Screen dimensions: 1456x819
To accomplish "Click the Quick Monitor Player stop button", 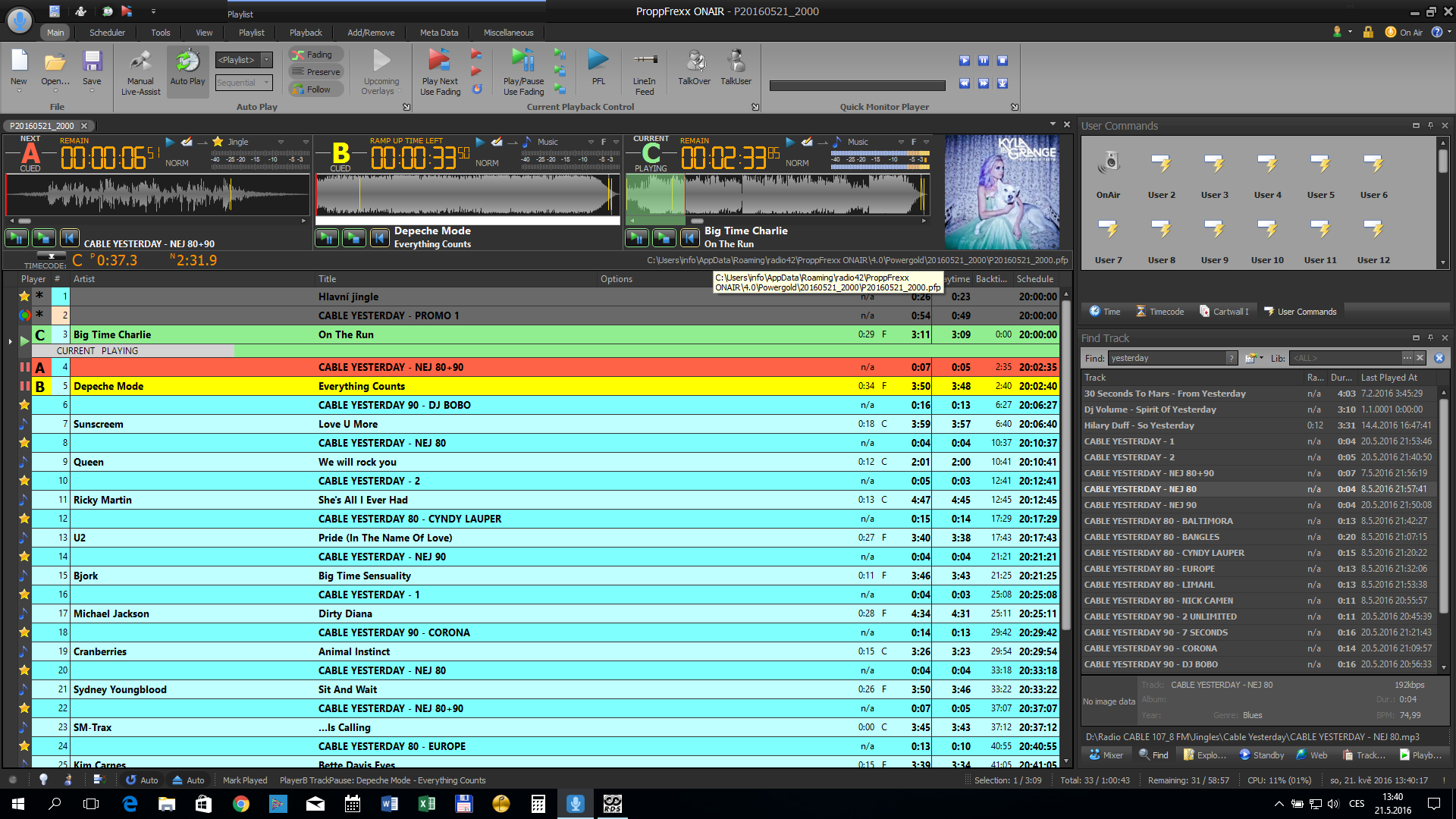I will click(x=1003, y=61).
